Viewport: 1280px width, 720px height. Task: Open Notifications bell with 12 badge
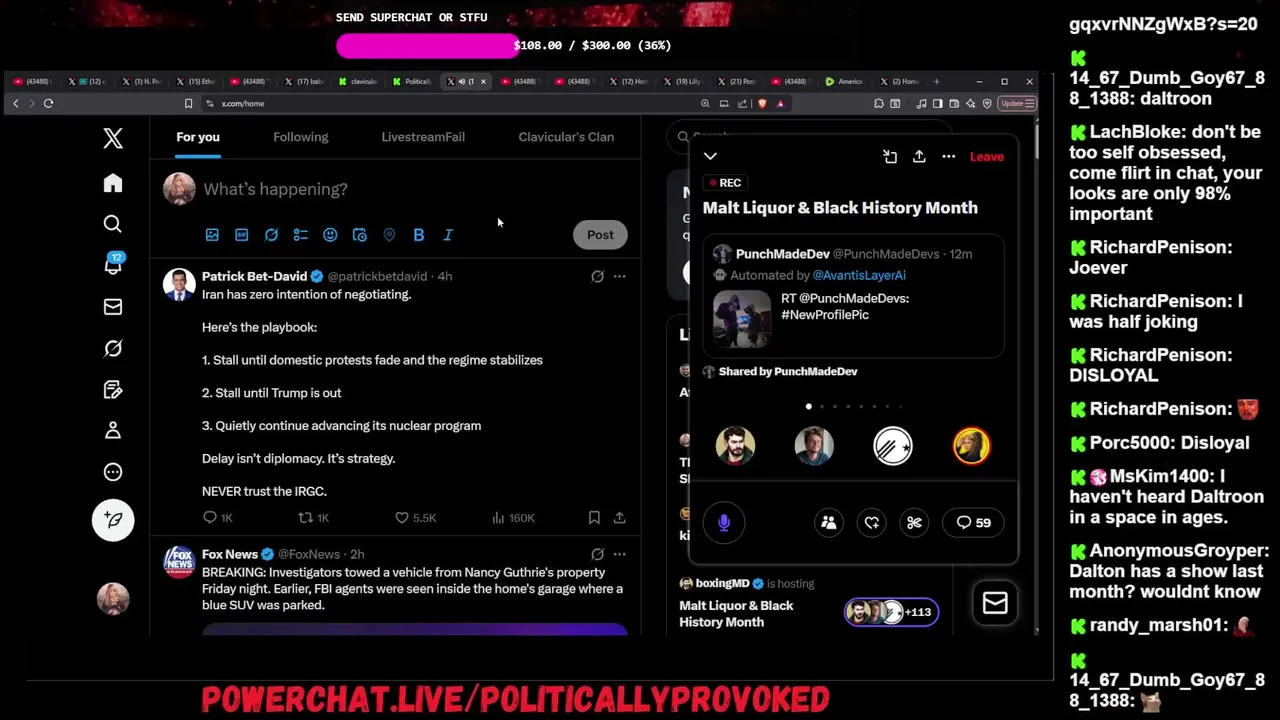(113, 264)
